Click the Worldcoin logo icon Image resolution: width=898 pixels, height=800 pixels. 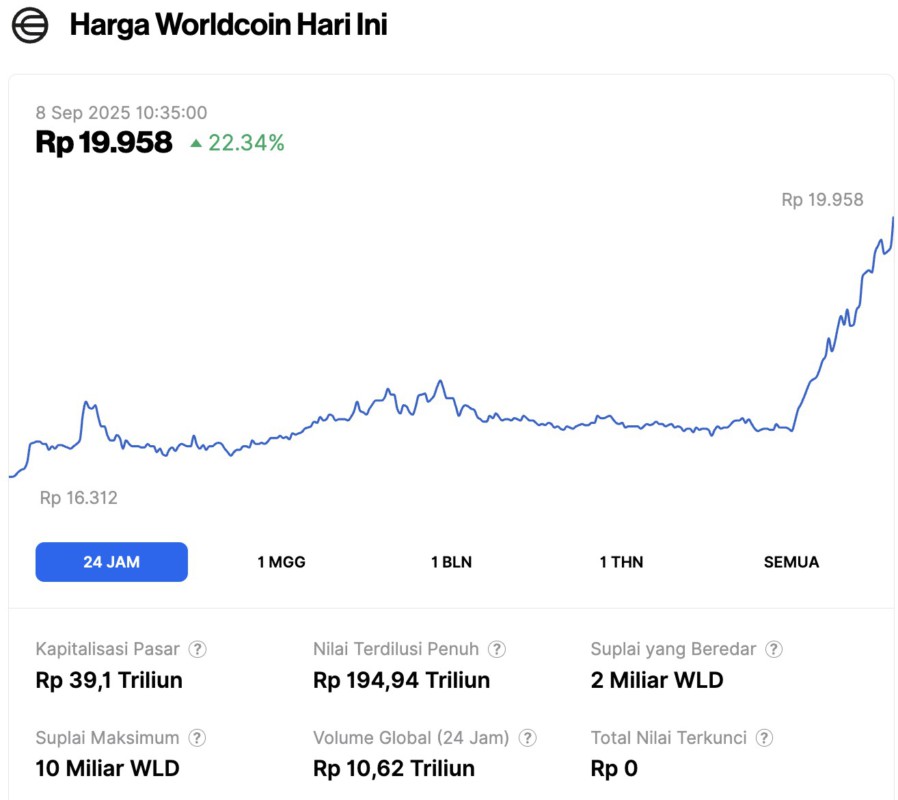coord(30,26)
